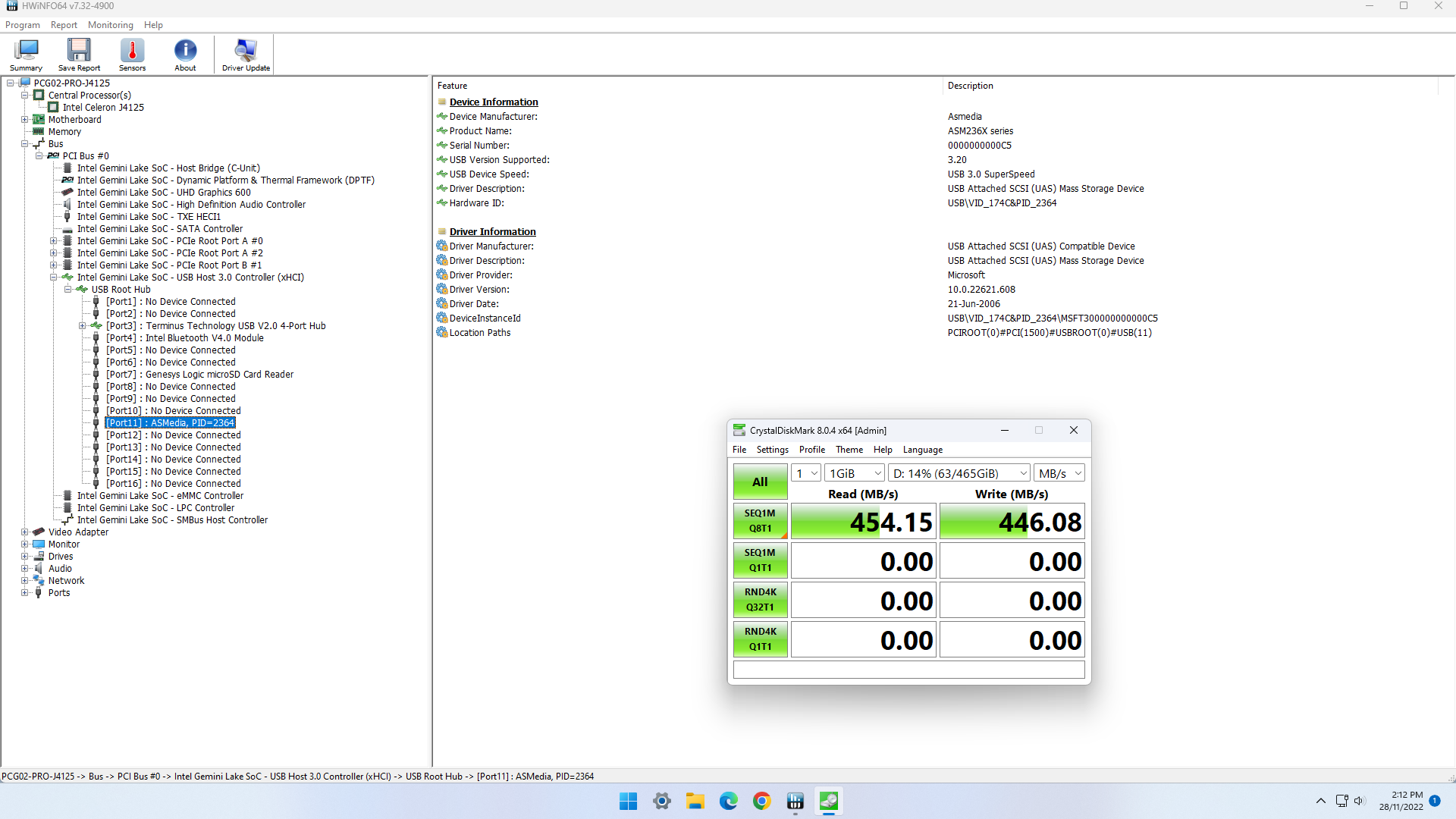The width and height of the screenshot is (1456, 819).
Task: Open CrystalDiskMark Language menu
Action: coord(922,450)
